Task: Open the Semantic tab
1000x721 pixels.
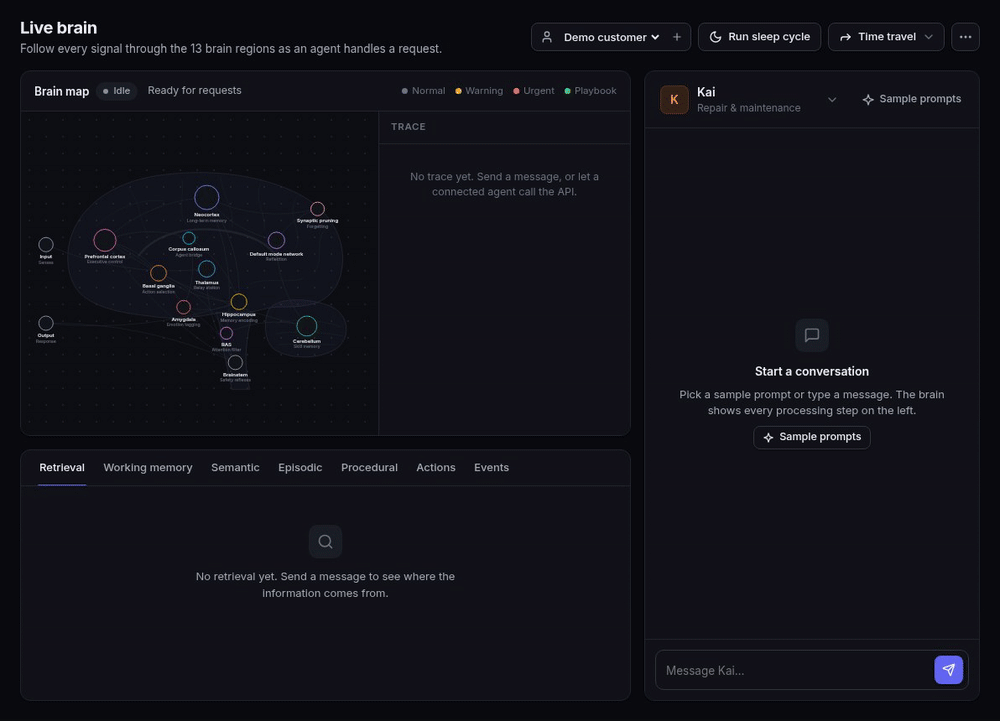Action: point(235,467)
